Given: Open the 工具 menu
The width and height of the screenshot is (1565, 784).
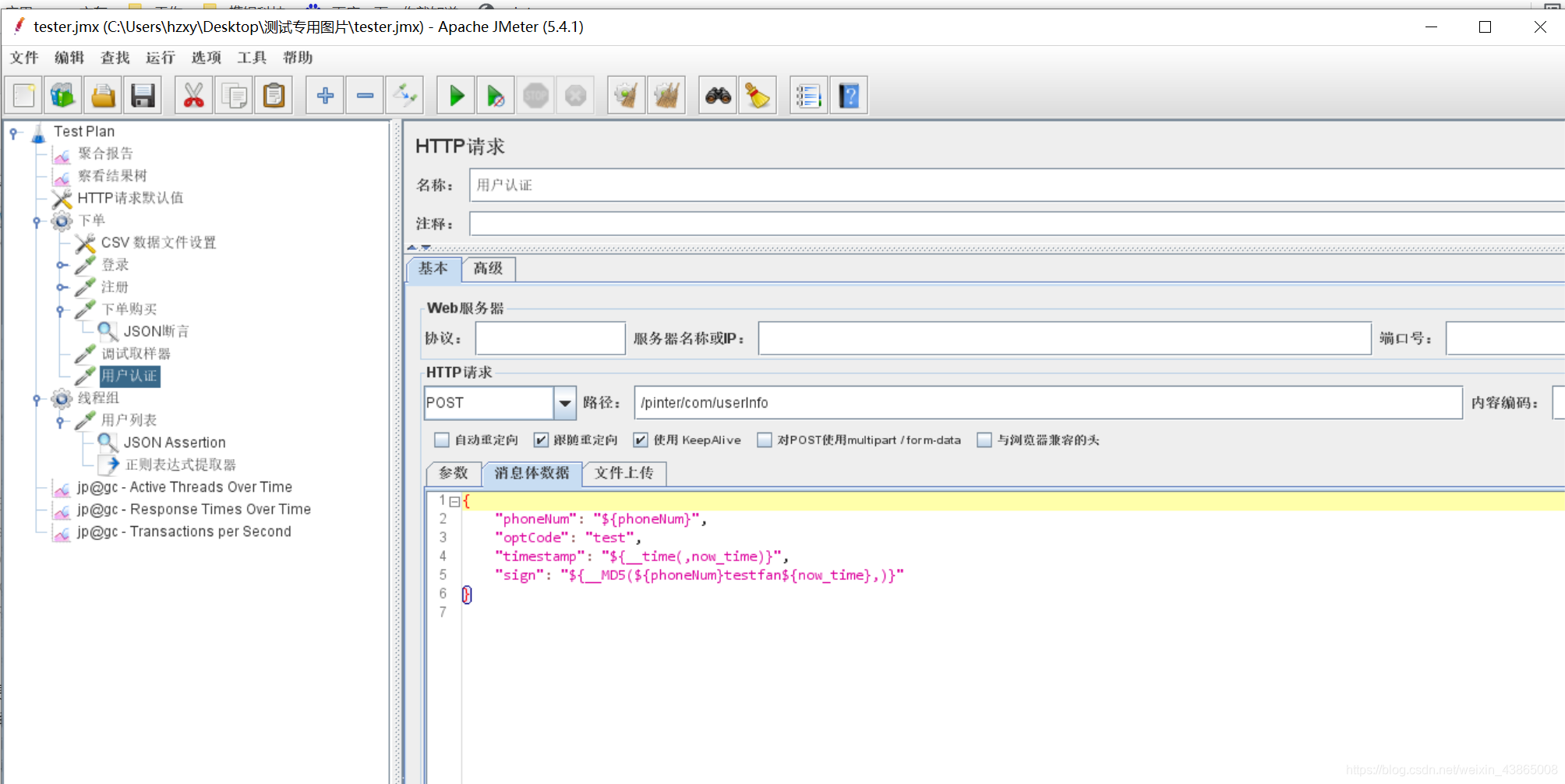Looking at the screenshot, I should [252, 58].
